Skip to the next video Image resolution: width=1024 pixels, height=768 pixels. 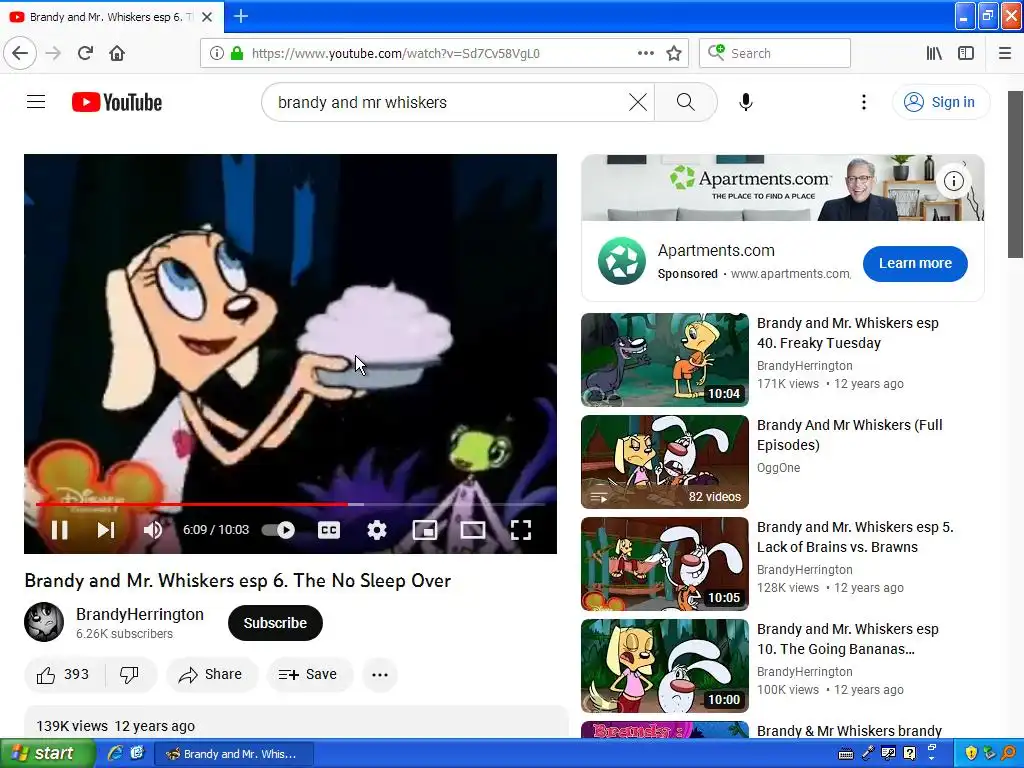tap(106, 530)
